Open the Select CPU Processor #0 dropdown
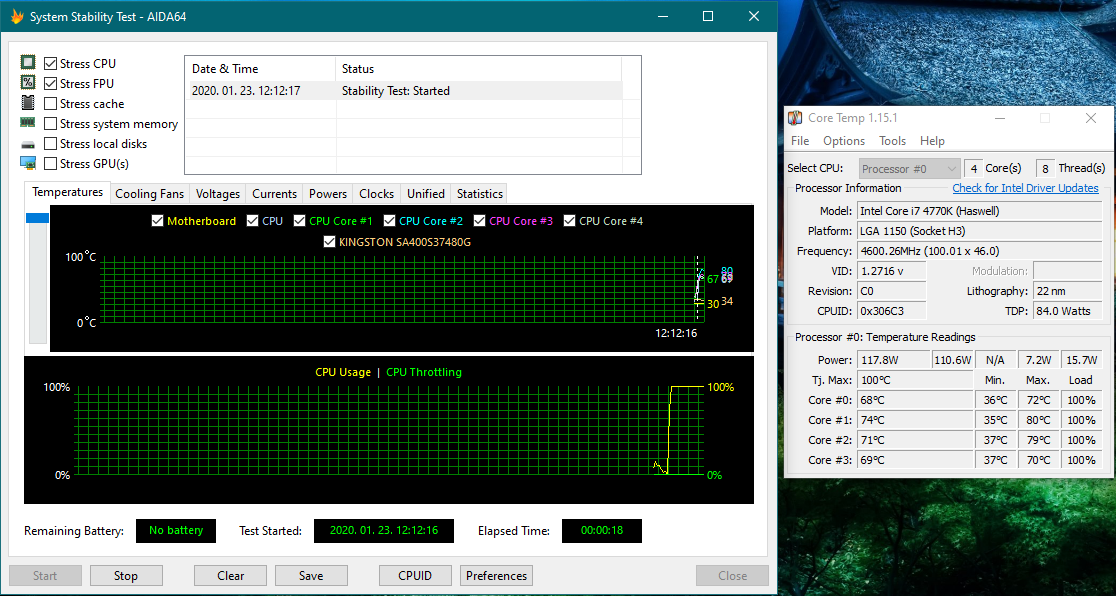Screen dimensions: 1116x596 (x=910, y=169)
